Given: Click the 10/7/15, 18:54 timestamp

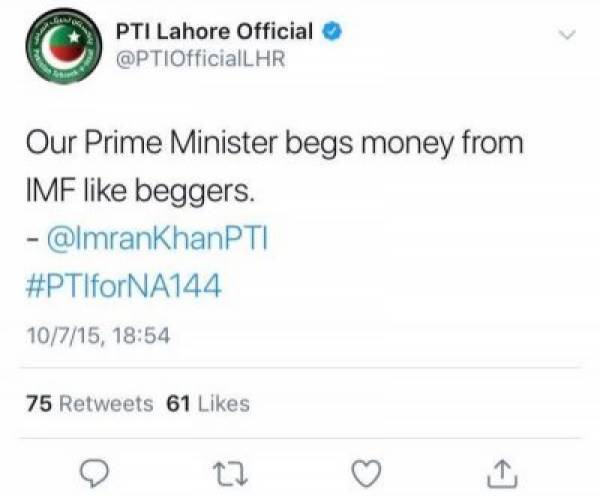Looking at the screenshot, I should coord(98,336).
